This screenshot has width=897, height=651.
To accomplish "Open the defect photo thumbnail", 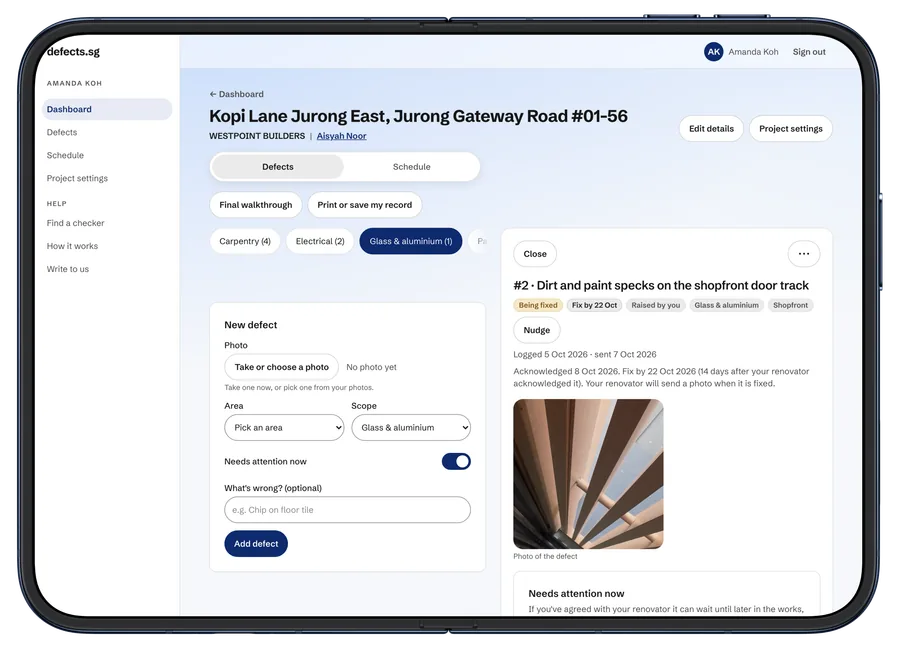I will tap(588, 474).
